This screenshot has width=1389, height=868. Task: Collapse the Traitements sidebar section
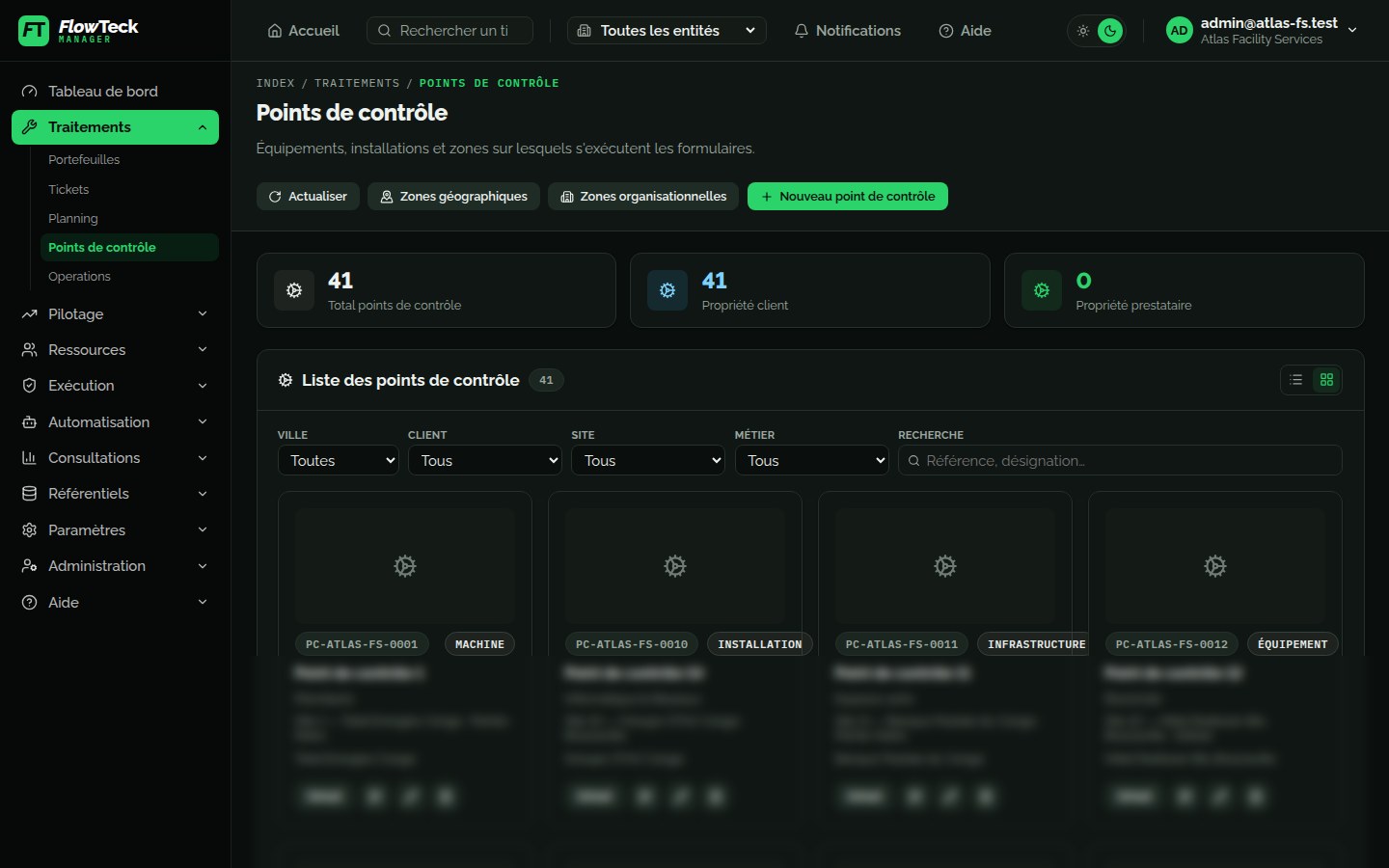115,127
